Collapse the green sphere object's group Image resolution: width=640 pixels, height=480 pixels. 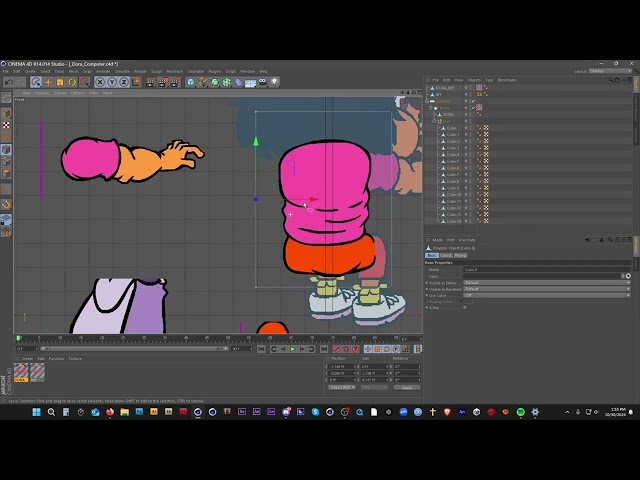click(x=430, y=108)
